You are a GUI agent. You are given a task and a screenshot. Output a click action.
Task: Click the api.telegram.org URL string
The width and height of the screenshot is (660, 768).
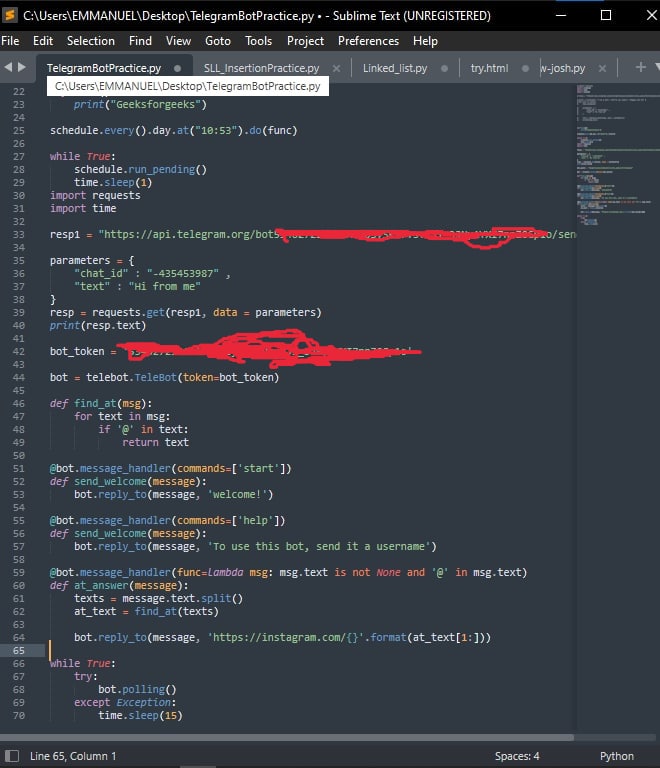tap(337, 235)
